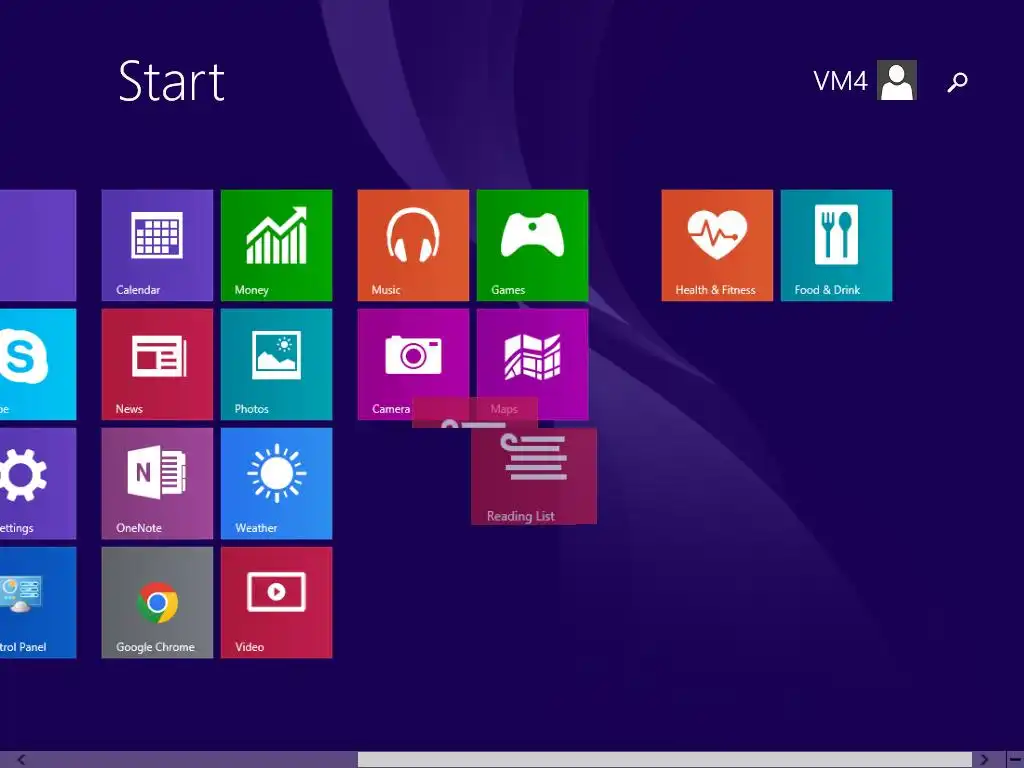Open the Photos tile

(276, 364)
